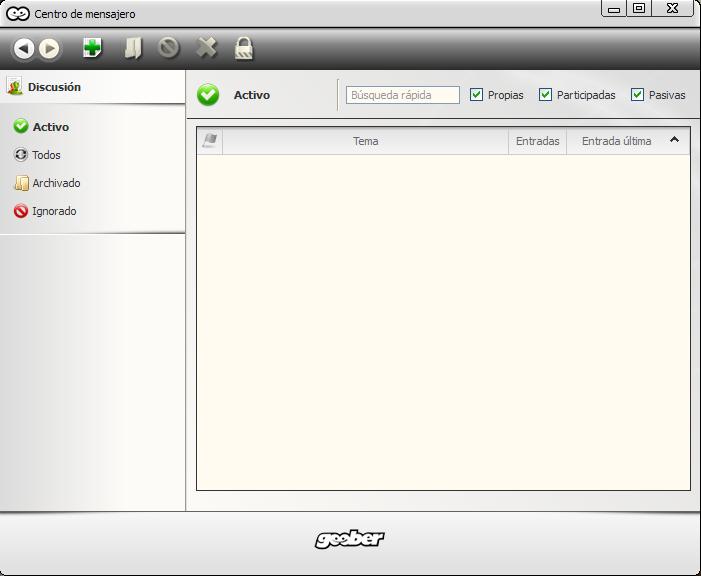Click the delete X toolbar icon
701x576 pixels.
tap(207, 48)
